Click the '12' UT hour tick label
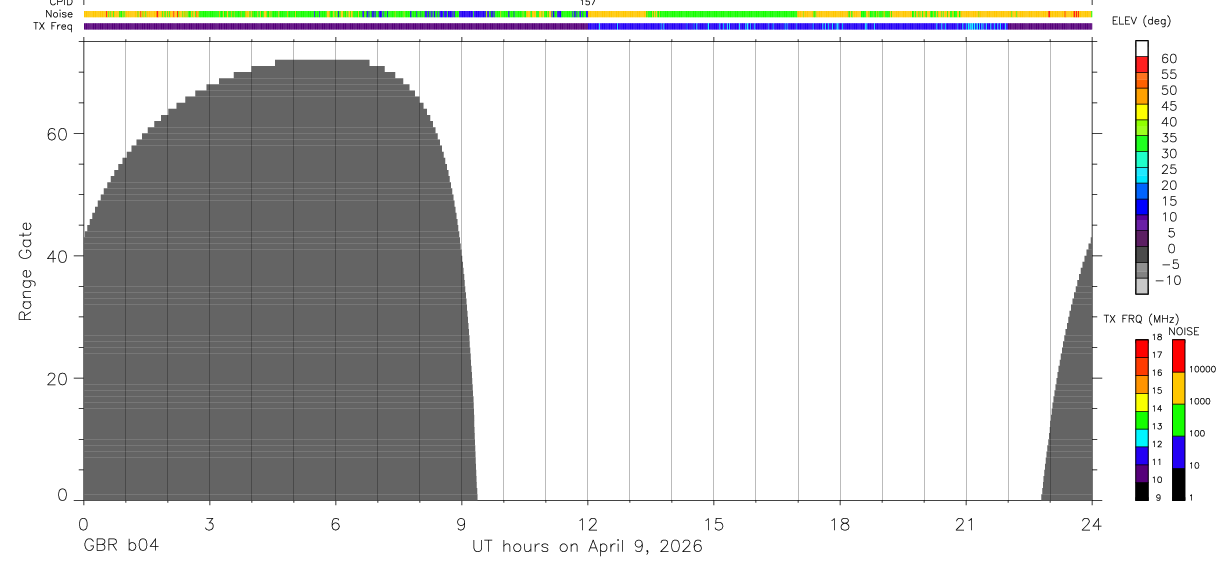The height and width of the screenshot is (567, 1228). 588,524
